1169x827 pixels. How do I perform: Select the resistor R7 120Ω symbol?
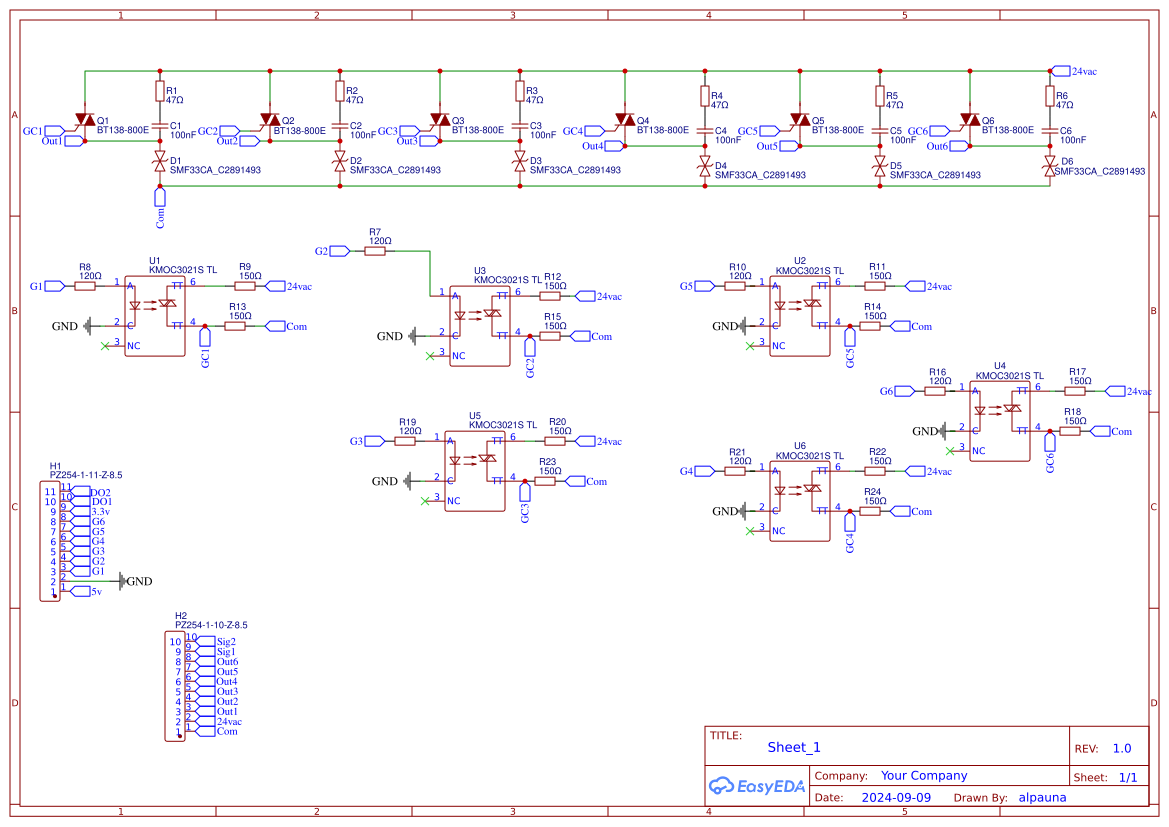(374, 250)
